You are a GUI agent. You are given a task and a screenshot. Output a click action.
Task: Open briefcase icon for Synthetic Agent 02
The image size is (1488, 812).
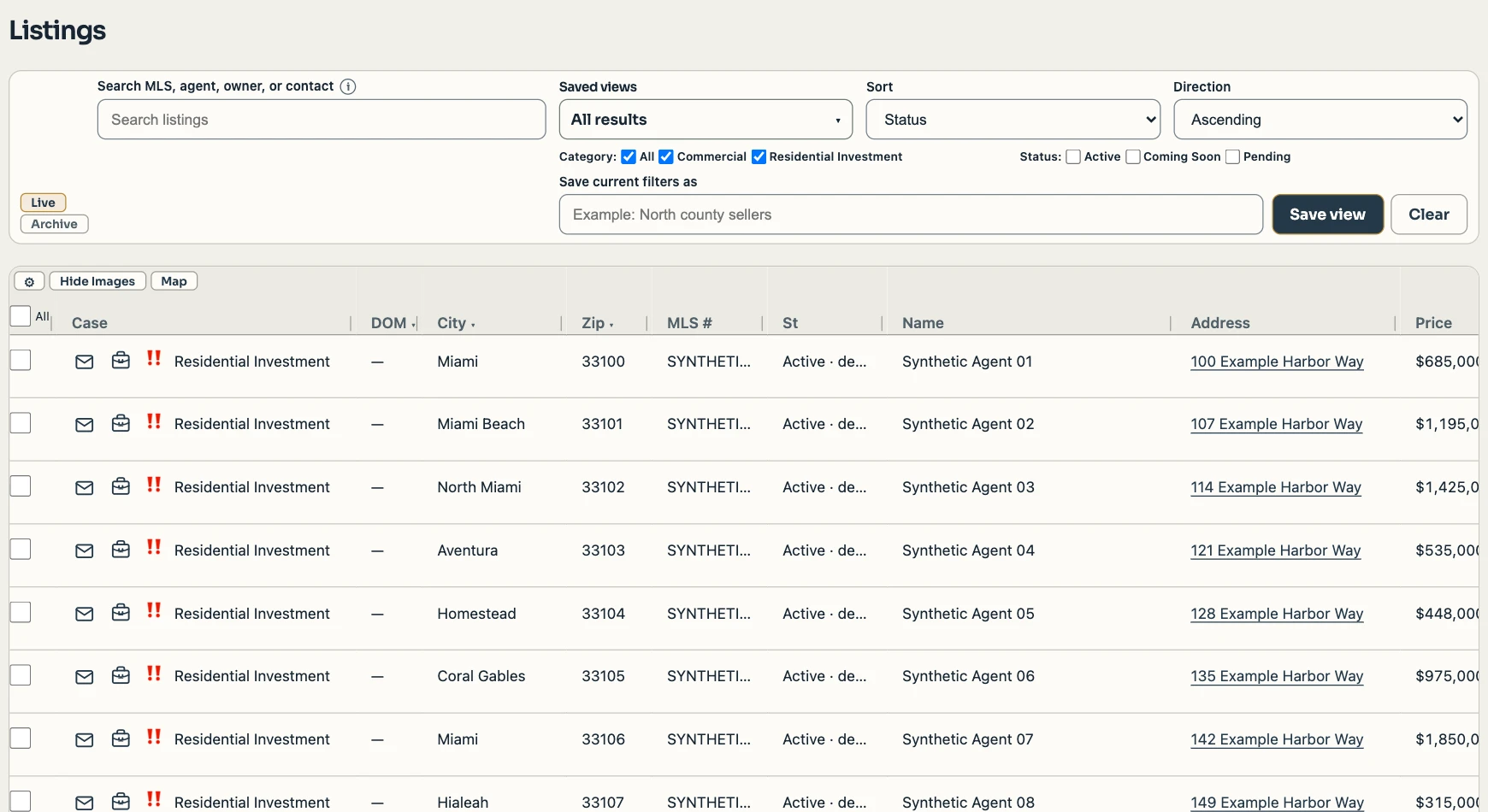pos(121,423)
